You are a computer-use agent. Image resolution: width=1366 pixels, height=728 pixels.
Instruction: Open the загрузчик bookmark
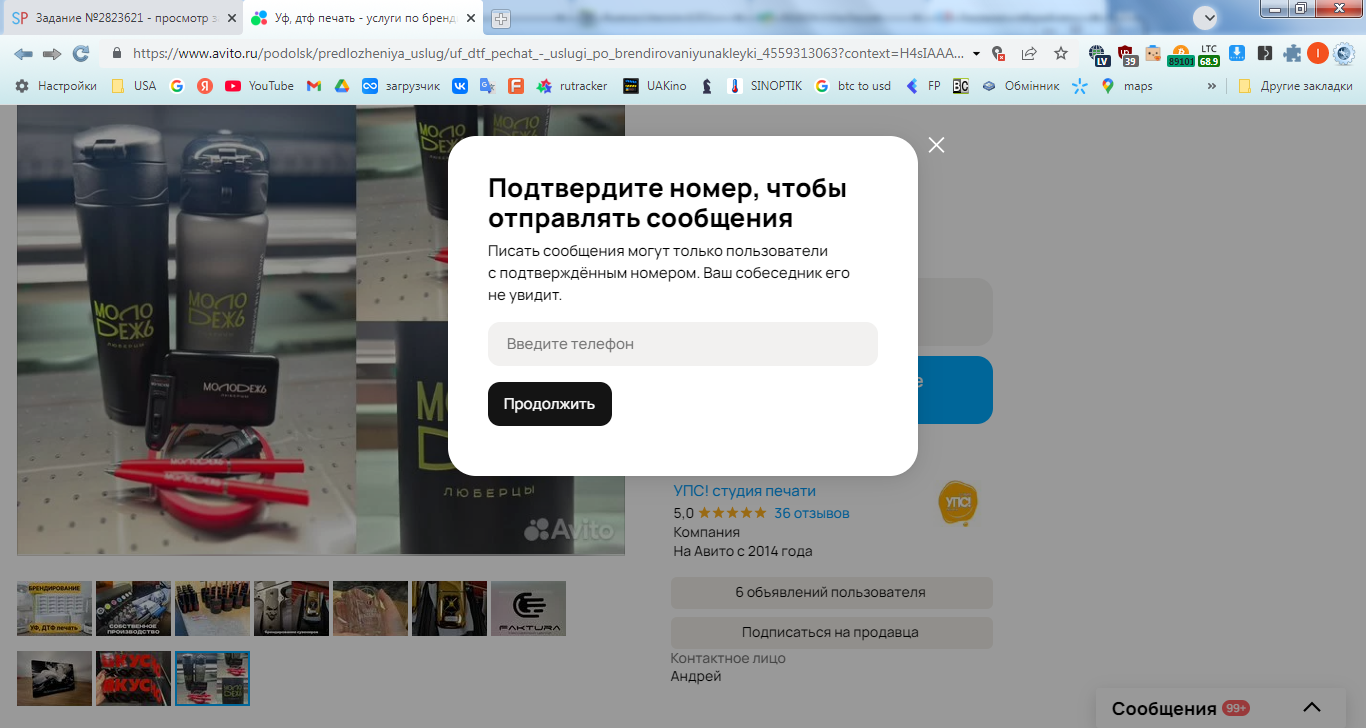click(x=401, y=86)
